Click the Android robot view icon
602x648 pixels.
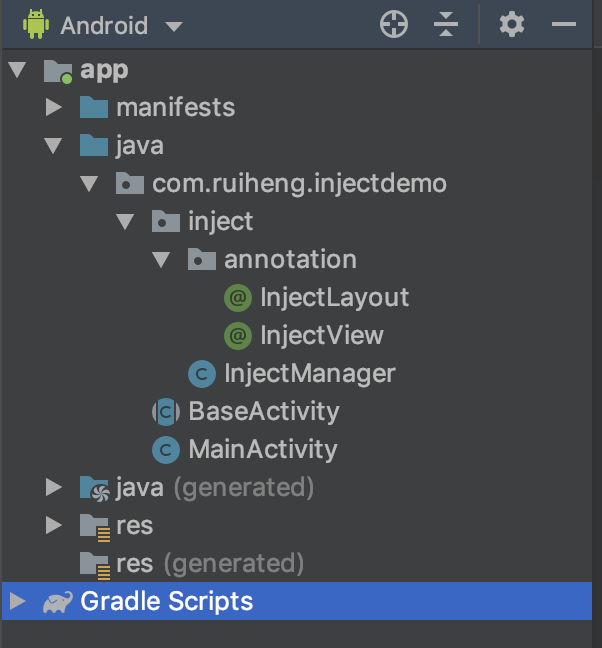coord(36,24)
